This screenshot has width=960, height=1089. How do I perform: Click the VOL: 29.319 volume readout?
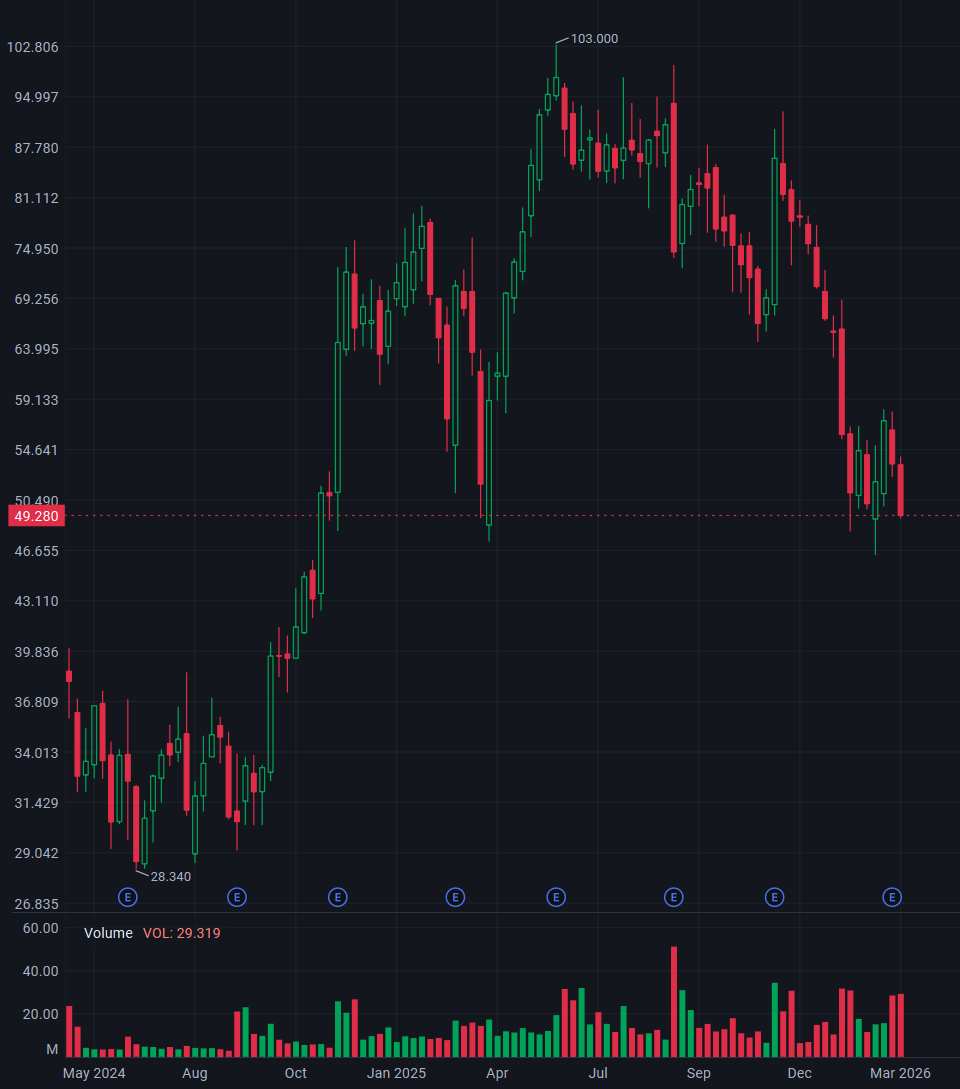pos(182,933)
